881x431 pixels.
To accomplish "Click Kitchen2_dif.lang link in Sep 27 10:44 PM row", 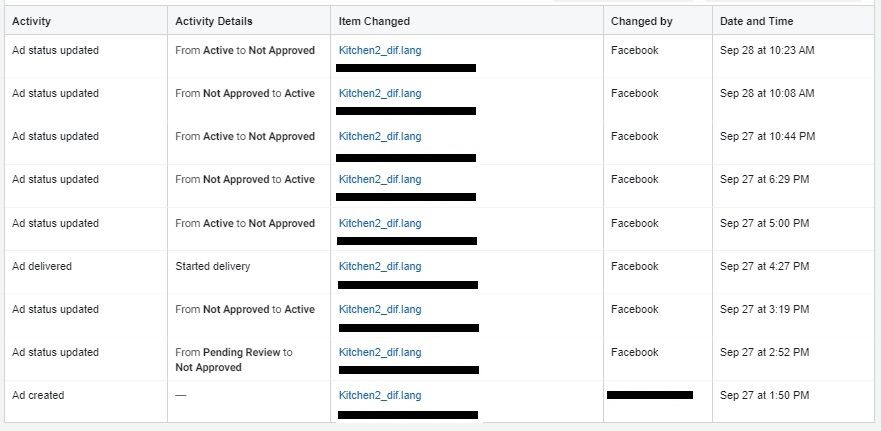I will (x=380, y=136).
